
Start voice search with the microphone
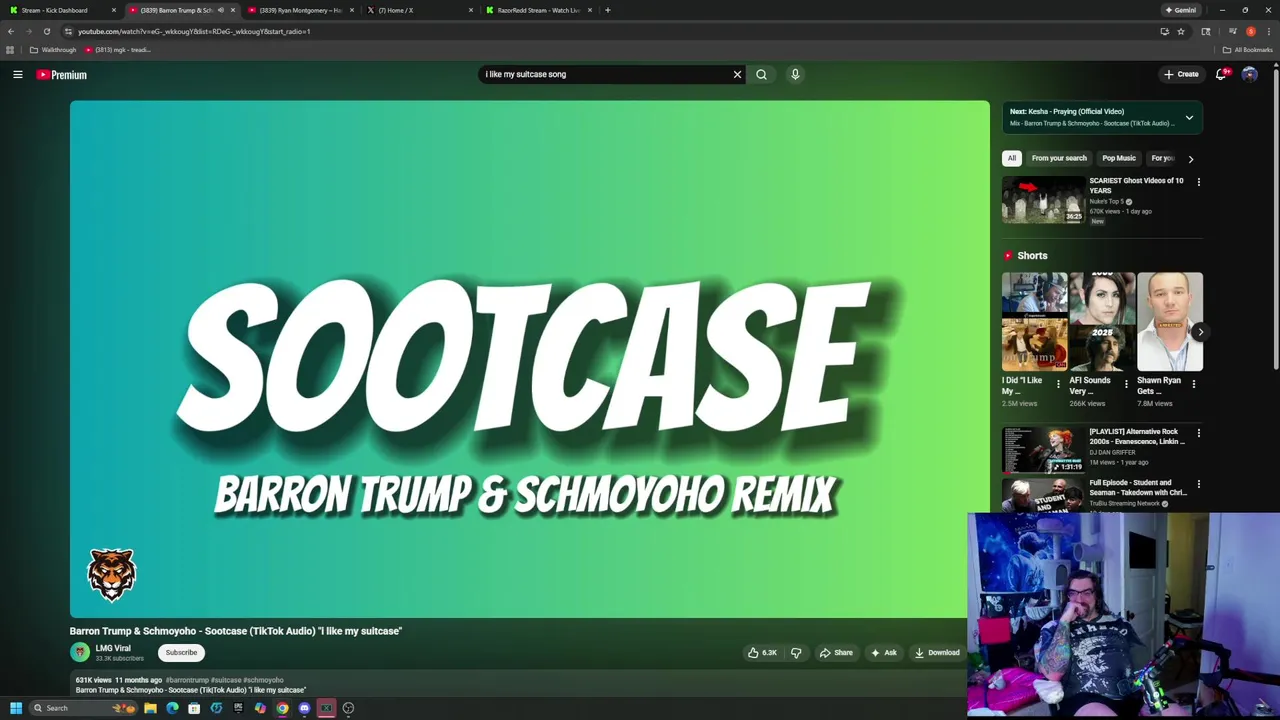pyautogui.click(x=795, y=74)
